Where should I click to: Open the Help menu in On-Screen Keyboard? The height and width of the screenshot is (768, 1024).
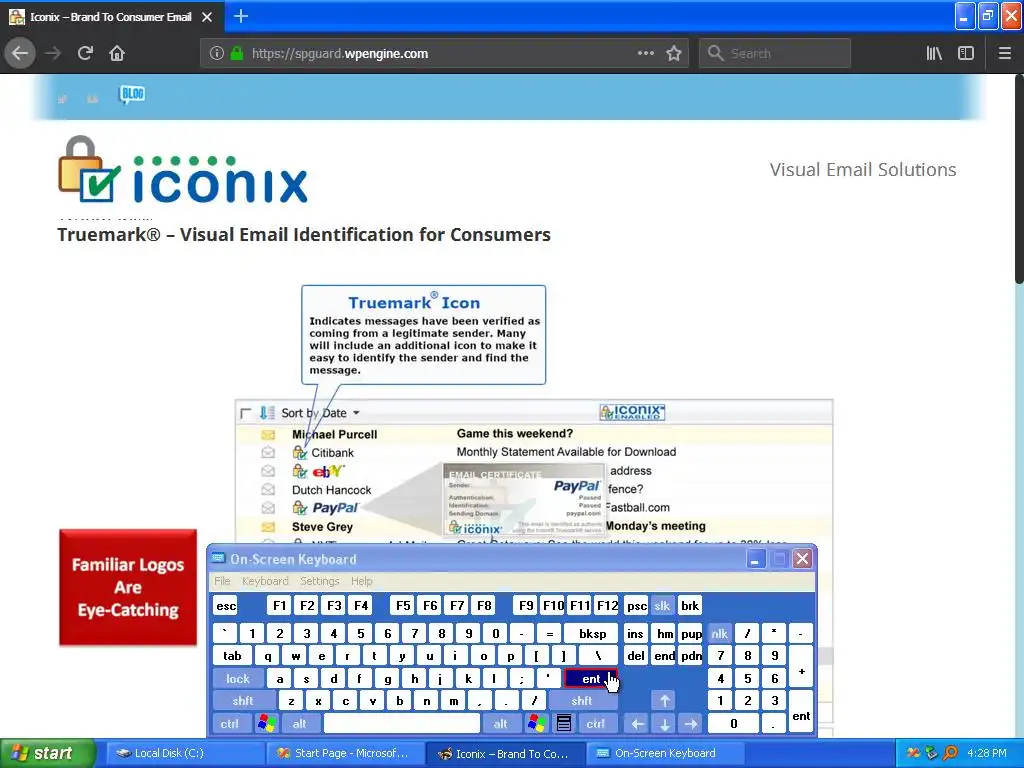point(362,581)
